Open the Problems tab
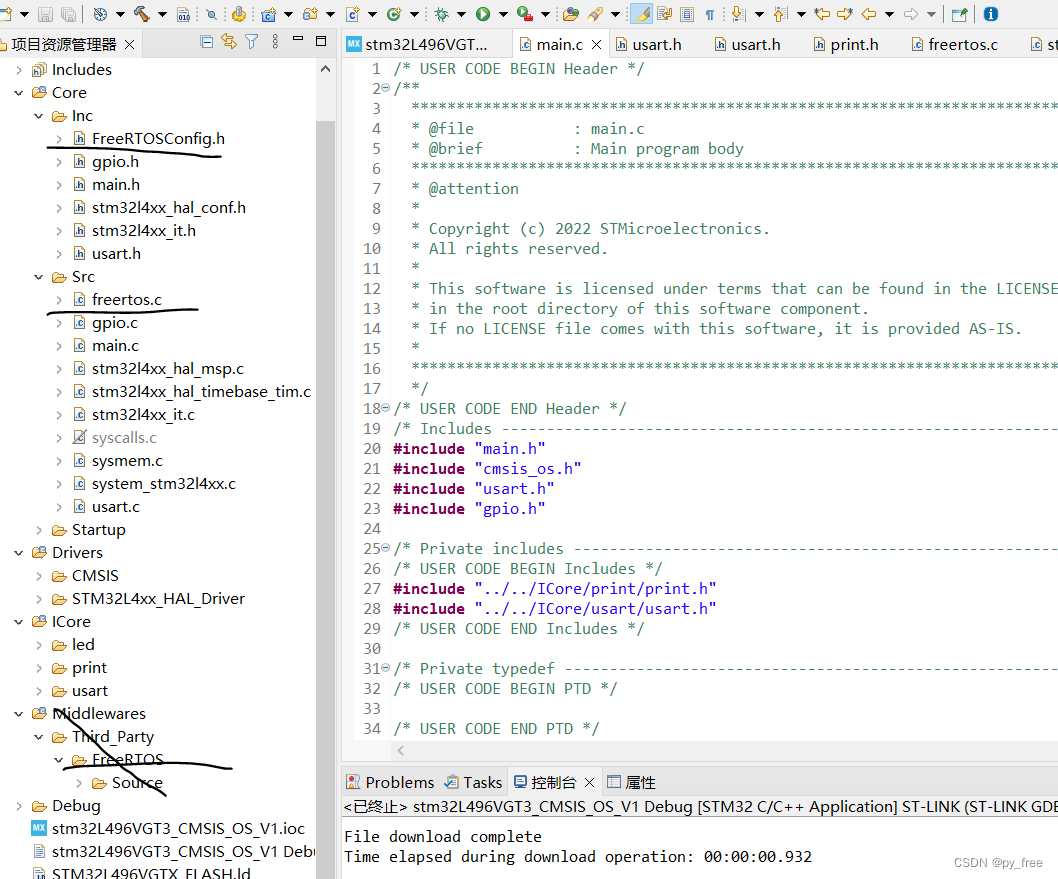 click(x=399, y=782)
